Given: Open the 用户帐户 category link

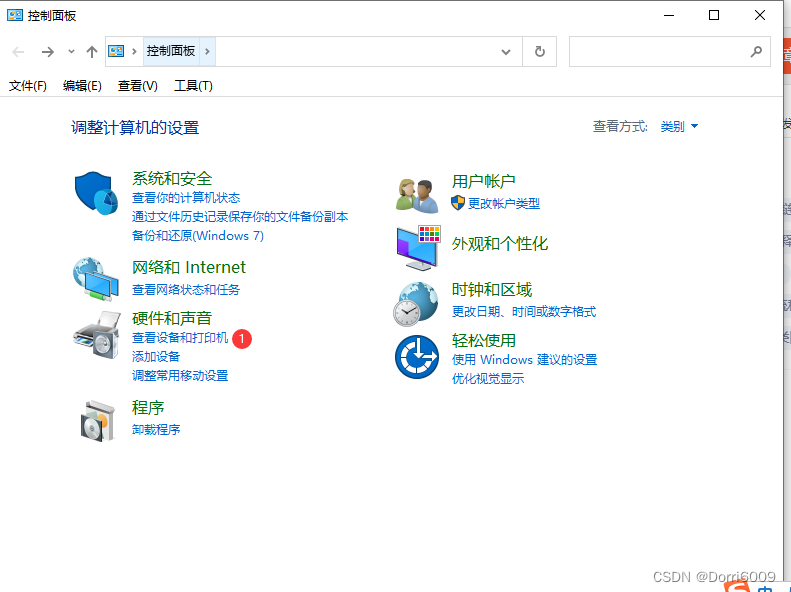Looking at the screenshot, I should pyautogui.click(x=483, y=181).
